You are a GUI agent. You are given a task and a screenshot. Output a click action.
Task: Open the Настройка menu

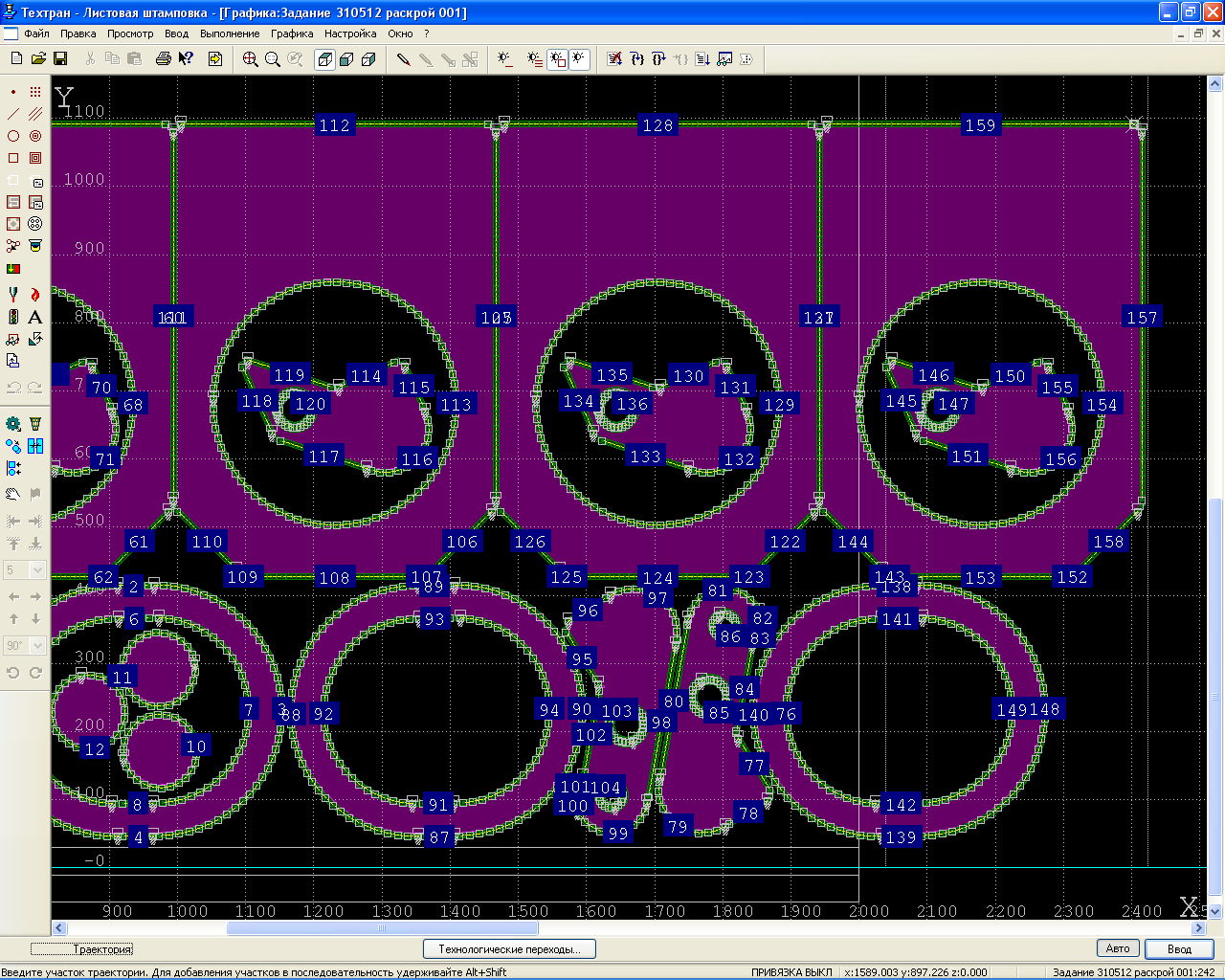click(350, 33)
